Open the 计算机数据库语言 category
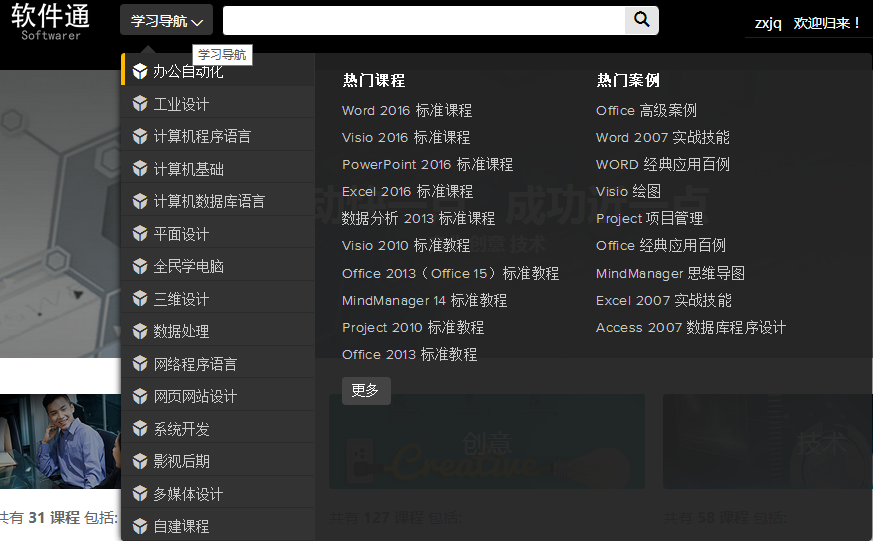 click(218, 201)
